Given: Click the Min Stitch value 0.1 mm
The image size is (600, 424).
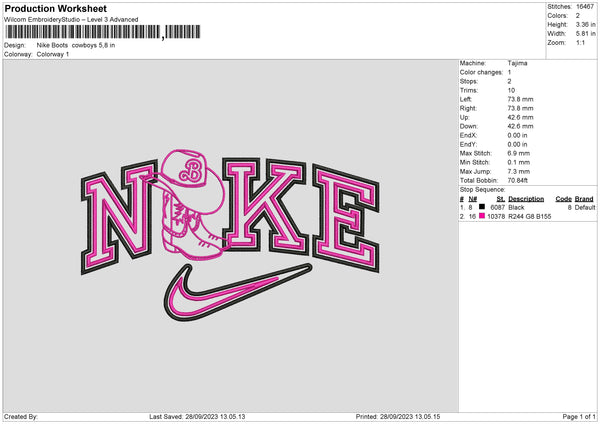Looking at the screenshot, I should (518, 162).
